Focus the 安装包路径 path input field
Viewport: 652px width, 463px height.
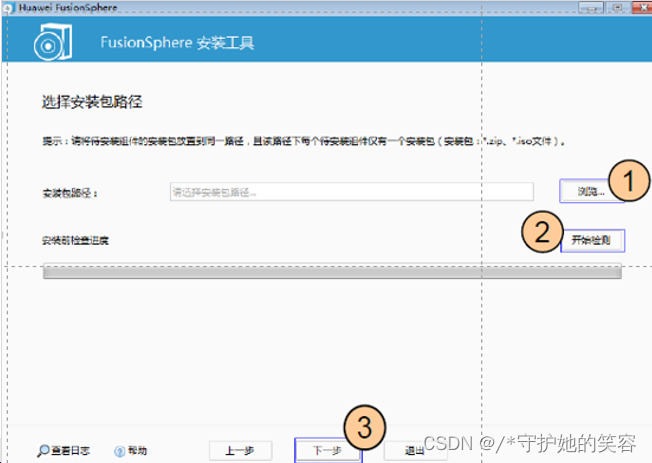(x=351, y=192)
